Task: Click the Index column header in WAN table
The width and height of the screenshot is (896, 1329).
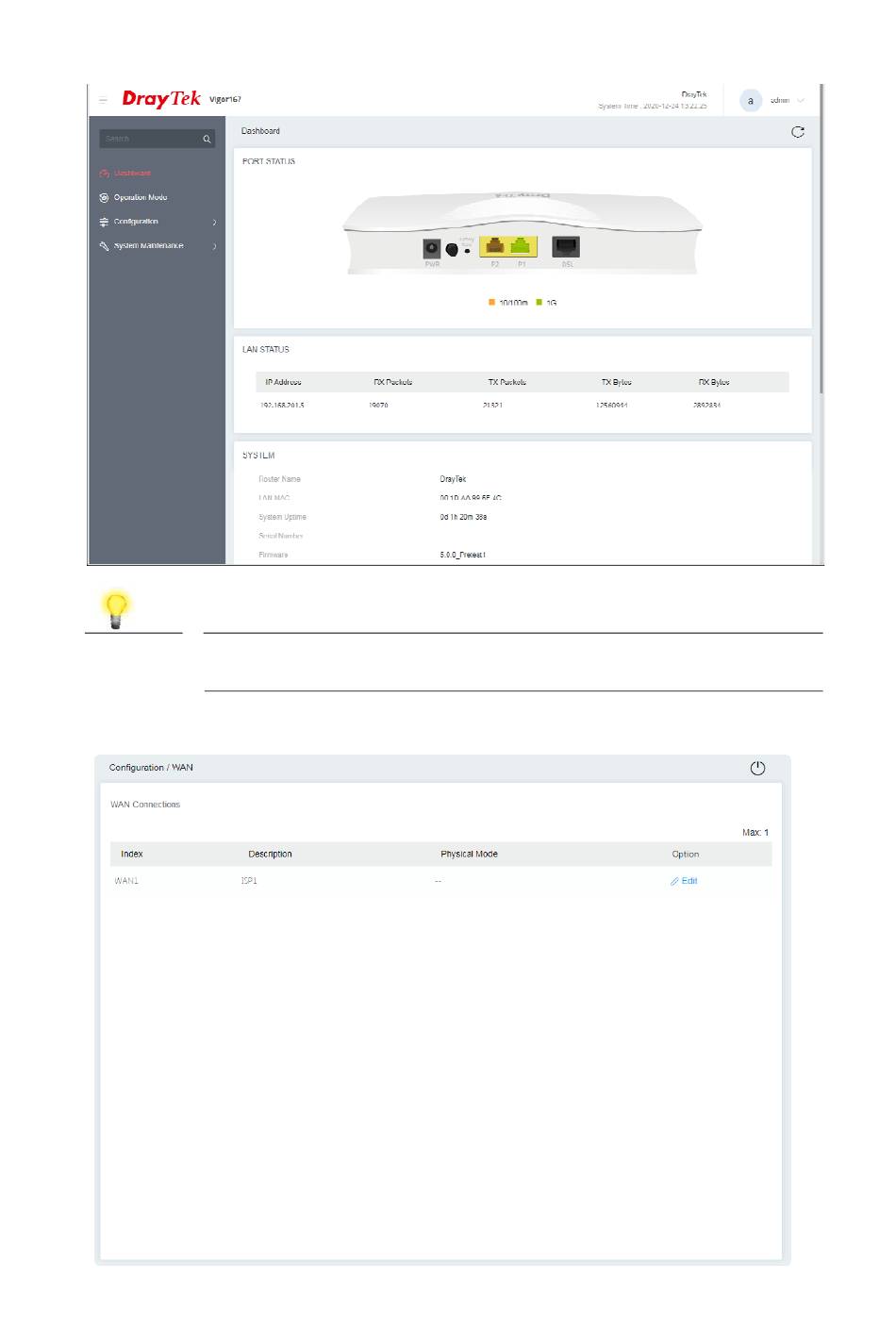Action: [x=132, y=855]
